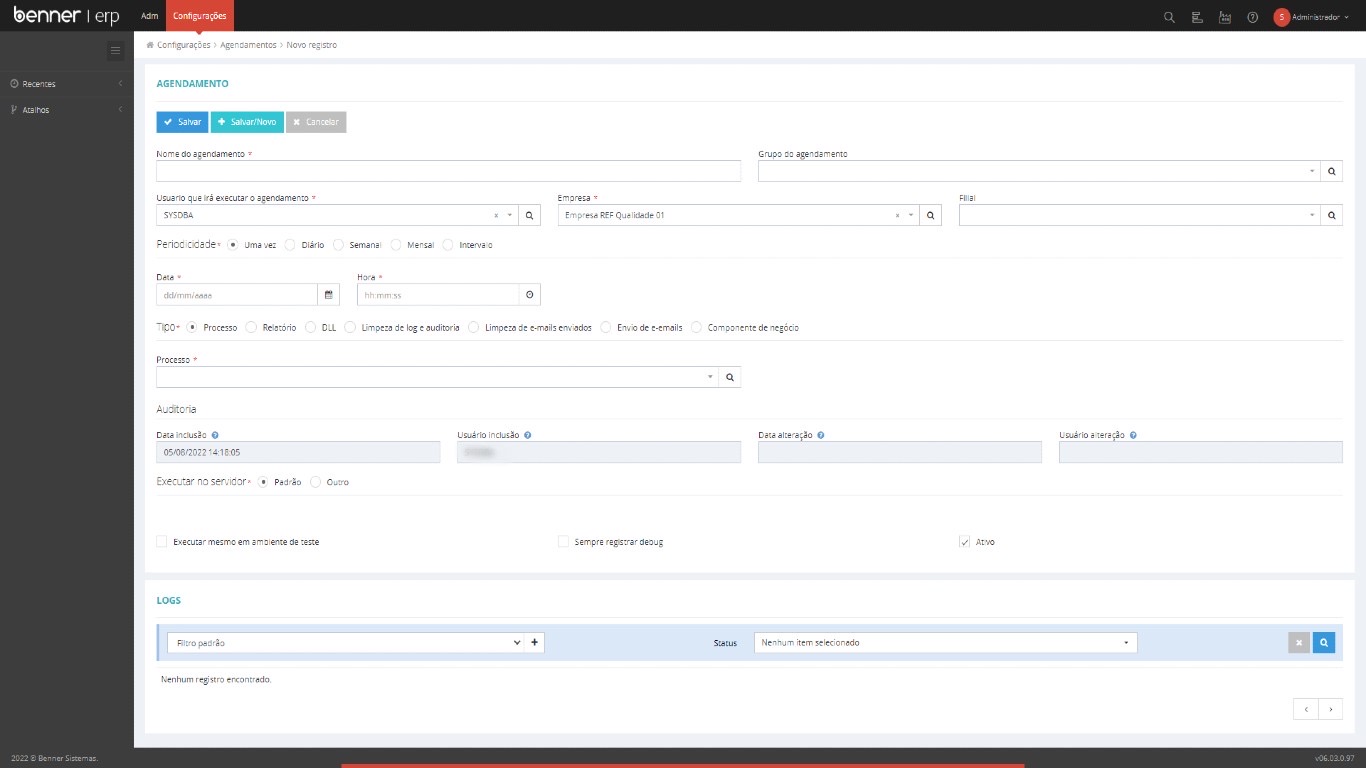This screenshot has height=768, width=1366.
Task: Expand the Empresa dropdown arrow
Action: (911, 215)
